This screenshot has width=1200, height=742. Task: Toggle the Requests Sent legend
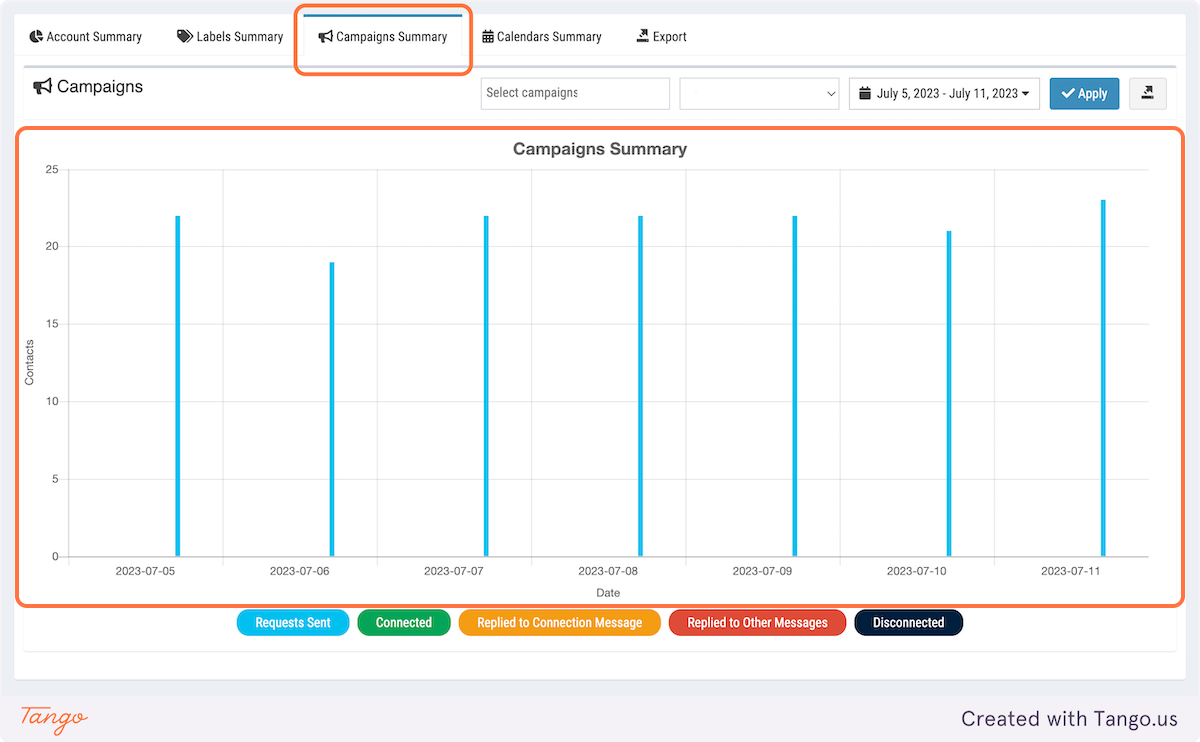click(x=293, y=622)
